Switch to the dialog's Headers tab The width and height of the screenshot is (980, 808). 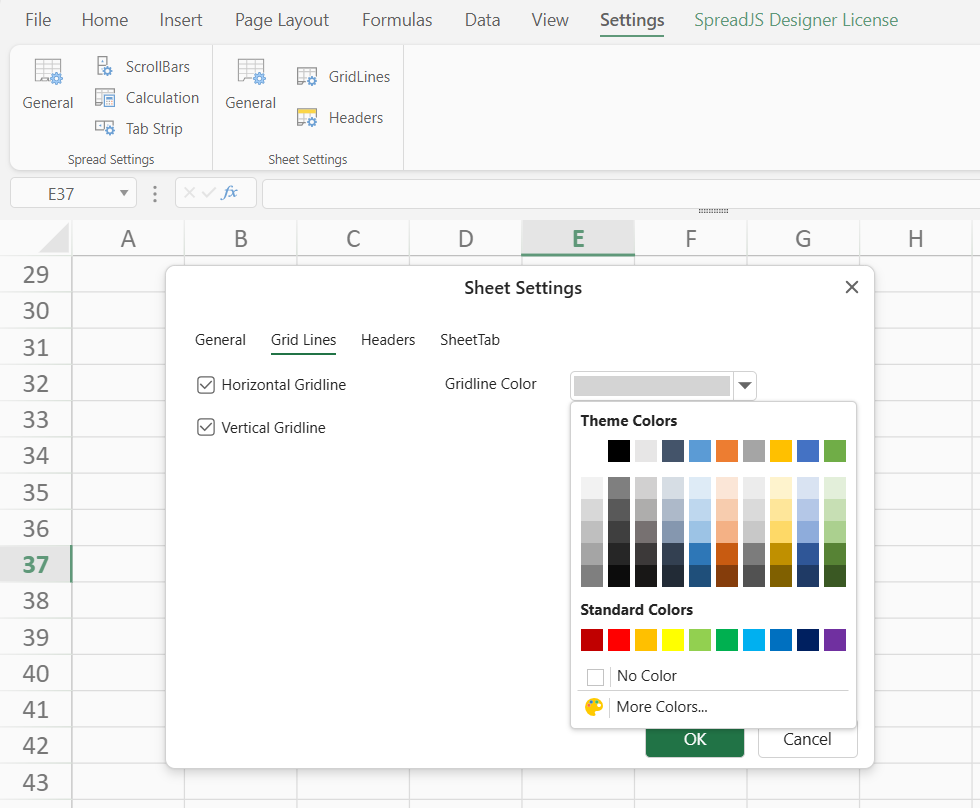388,340
